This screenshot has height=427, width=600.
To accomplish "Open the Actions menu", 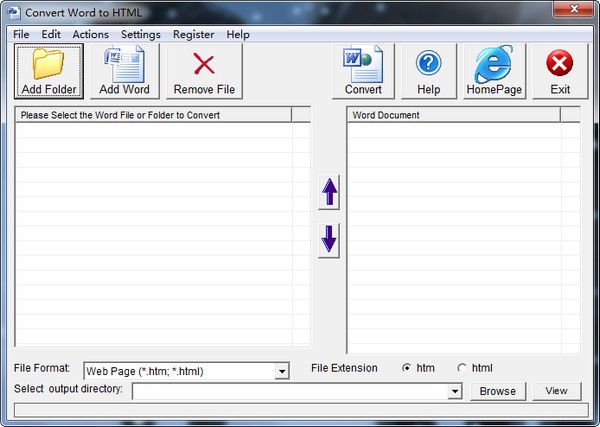I will click(91, 34).
